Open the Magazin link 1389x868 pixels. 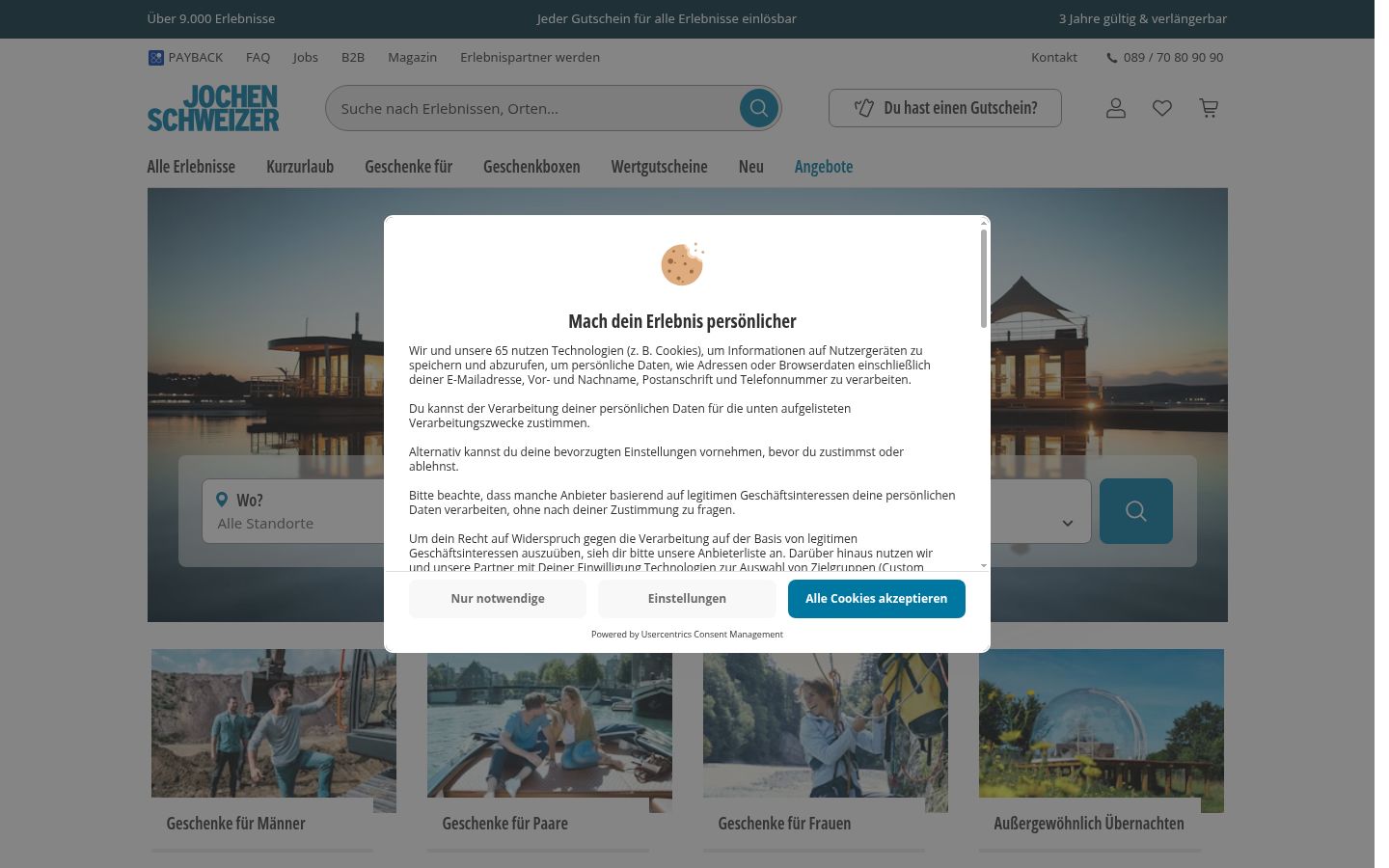[413, 58]
